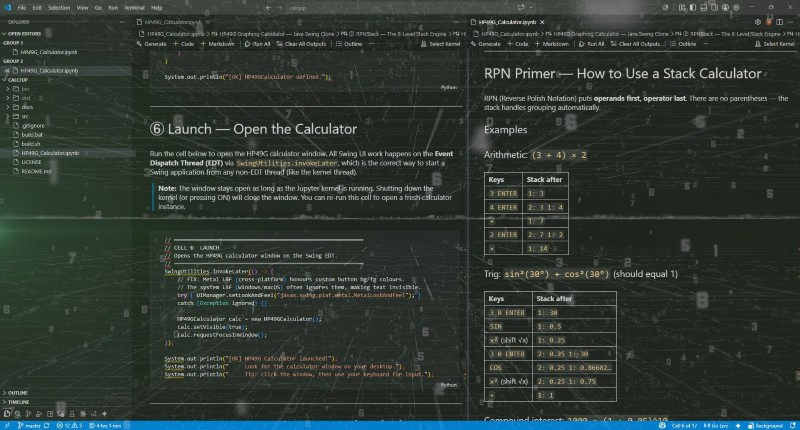Viewport: 800px width, 430px height.
Task: Open the LICENSE file
Action: [31, 162]
